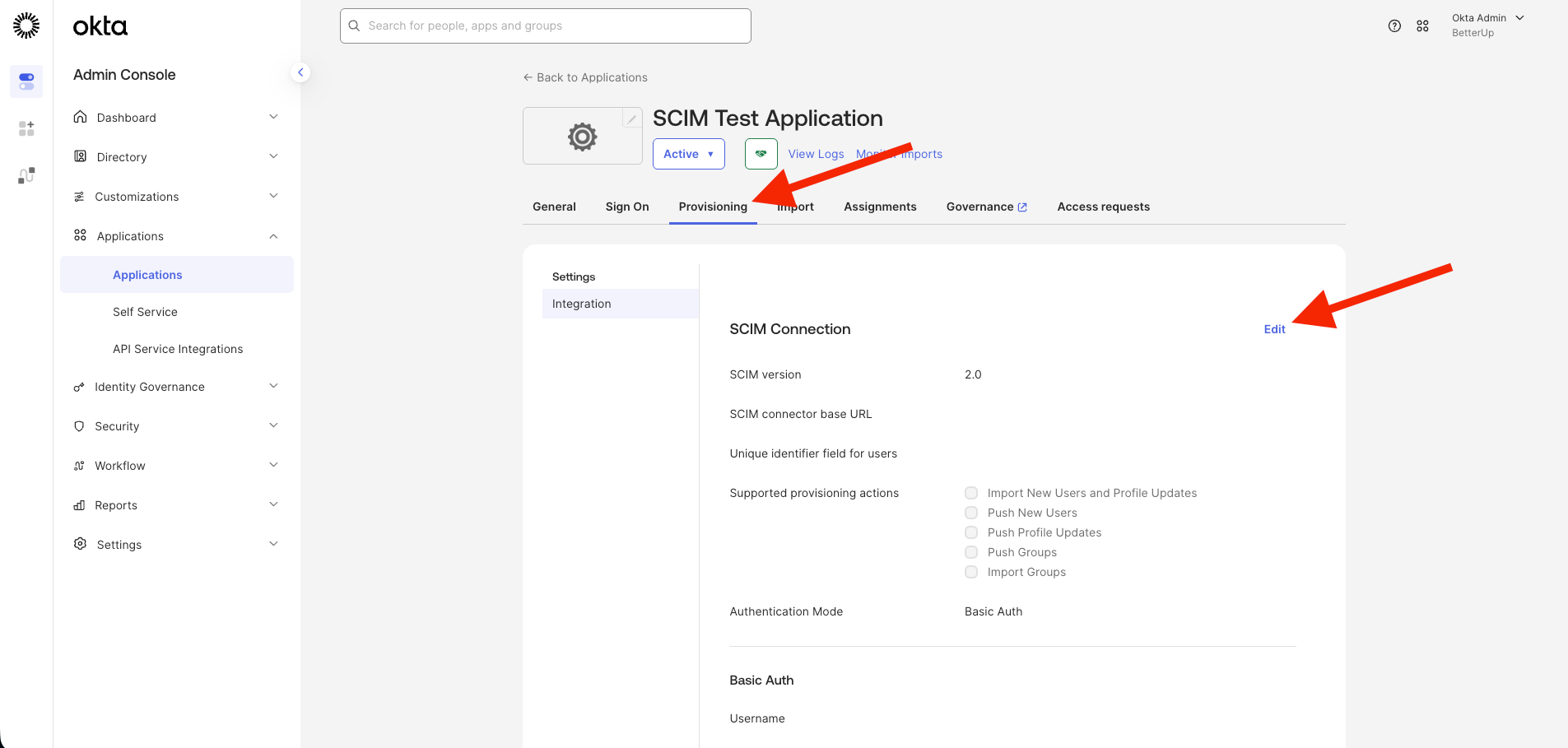Collapse the sidebar with the arrow button
Screen dimensions: 1568x748
pyautogui.click(x=300, y=72)
